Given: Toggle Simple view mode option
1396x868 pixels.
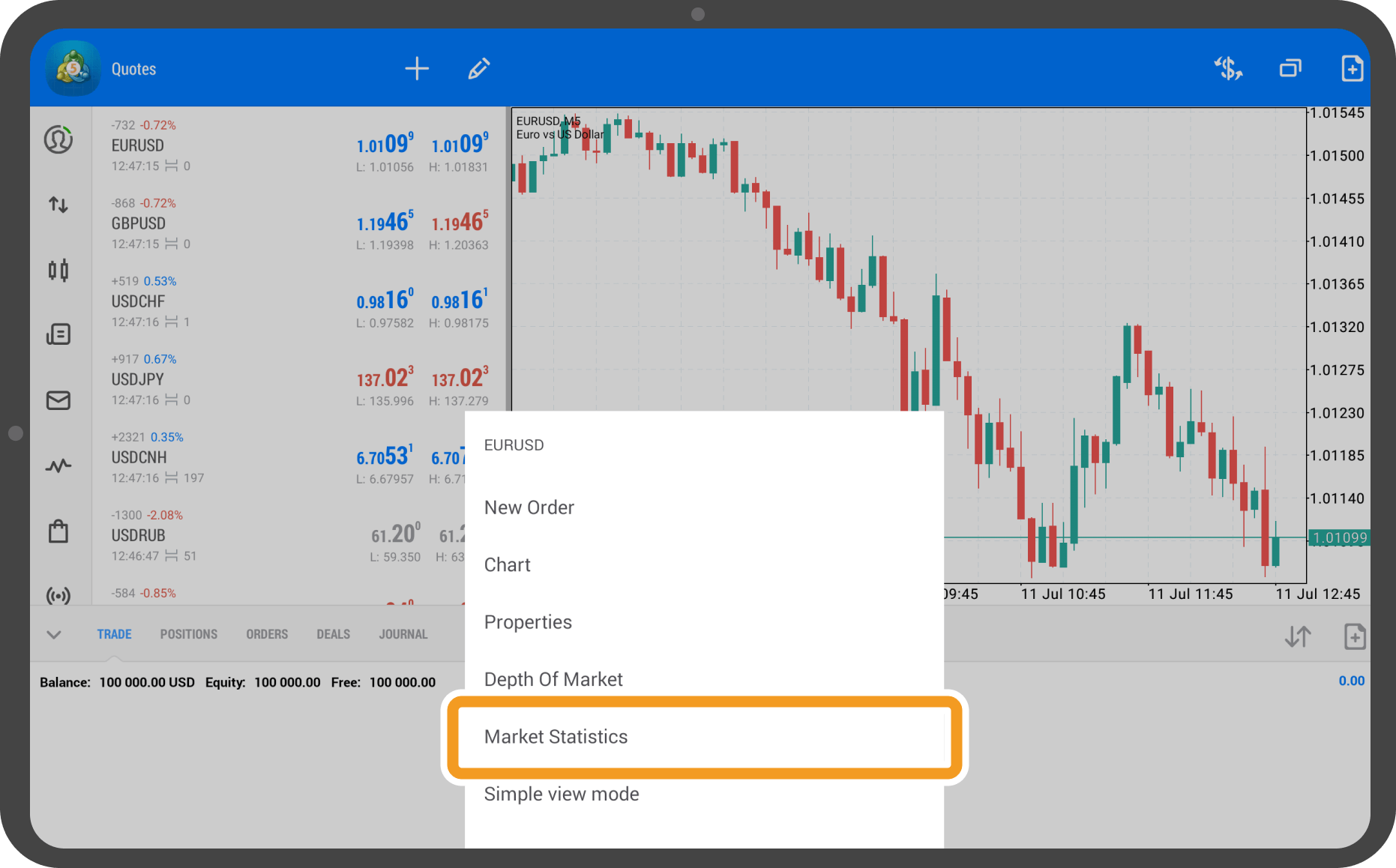Looking at the screenshot, I should point(562,794).
